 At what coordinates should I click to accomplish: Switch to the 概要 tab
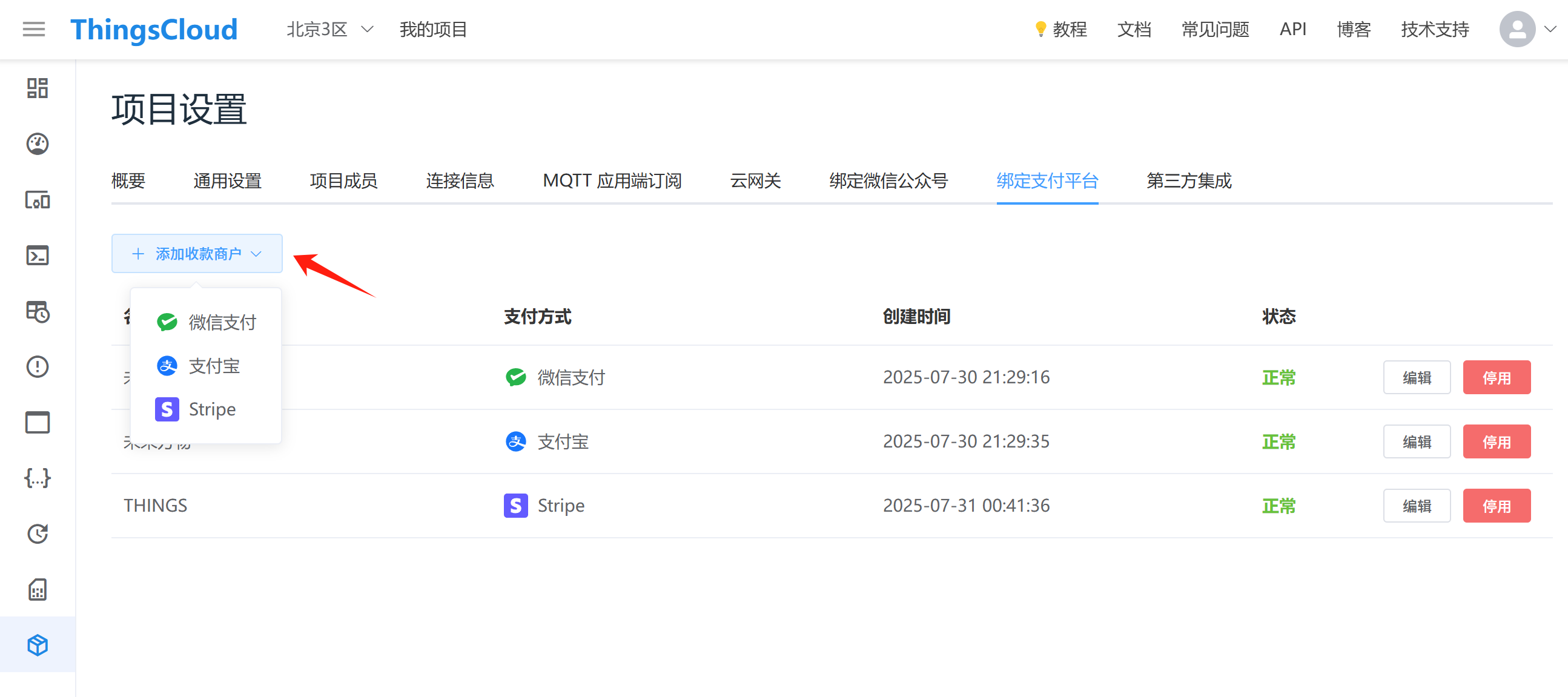pos(128,181)
